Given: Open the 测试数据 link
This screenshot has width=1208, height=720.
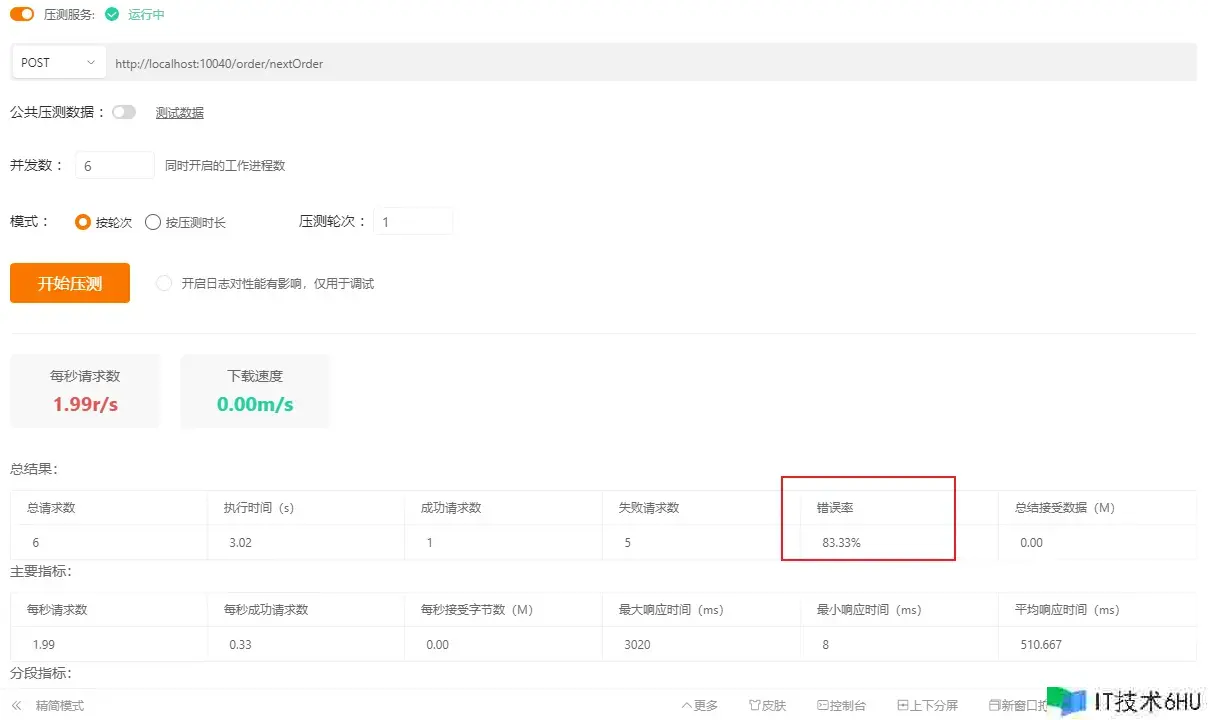Looking at the screenshot, I should click(x=180, y=113).
